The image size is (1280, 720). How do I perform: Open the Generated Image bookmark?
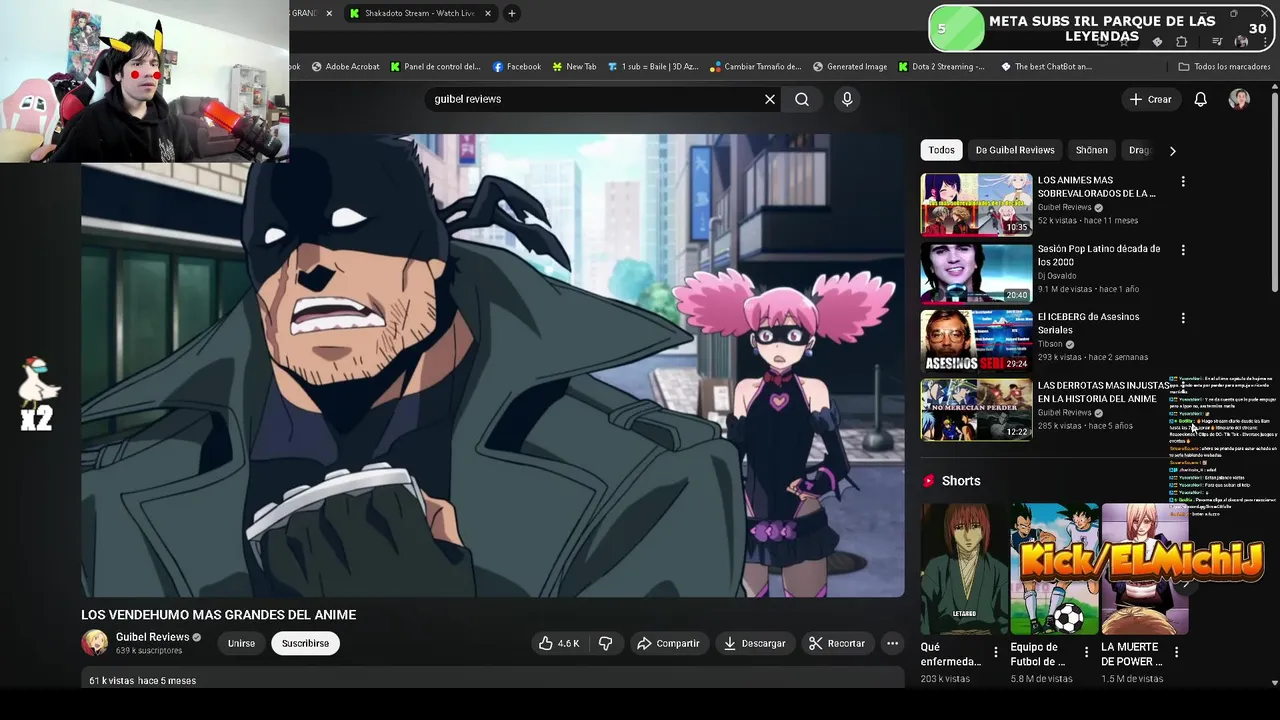(x=850, y=67)
